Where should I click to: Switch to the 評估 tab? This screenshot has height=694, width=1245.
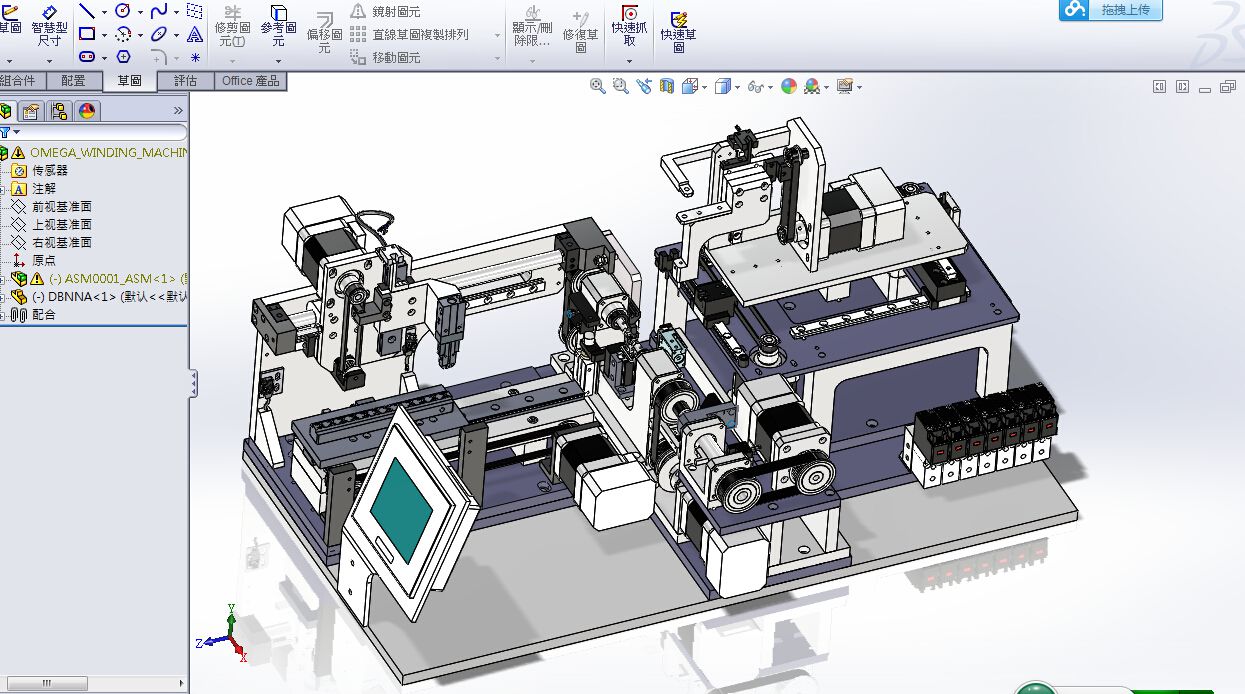pyautogui.click(x=185, y=81)
